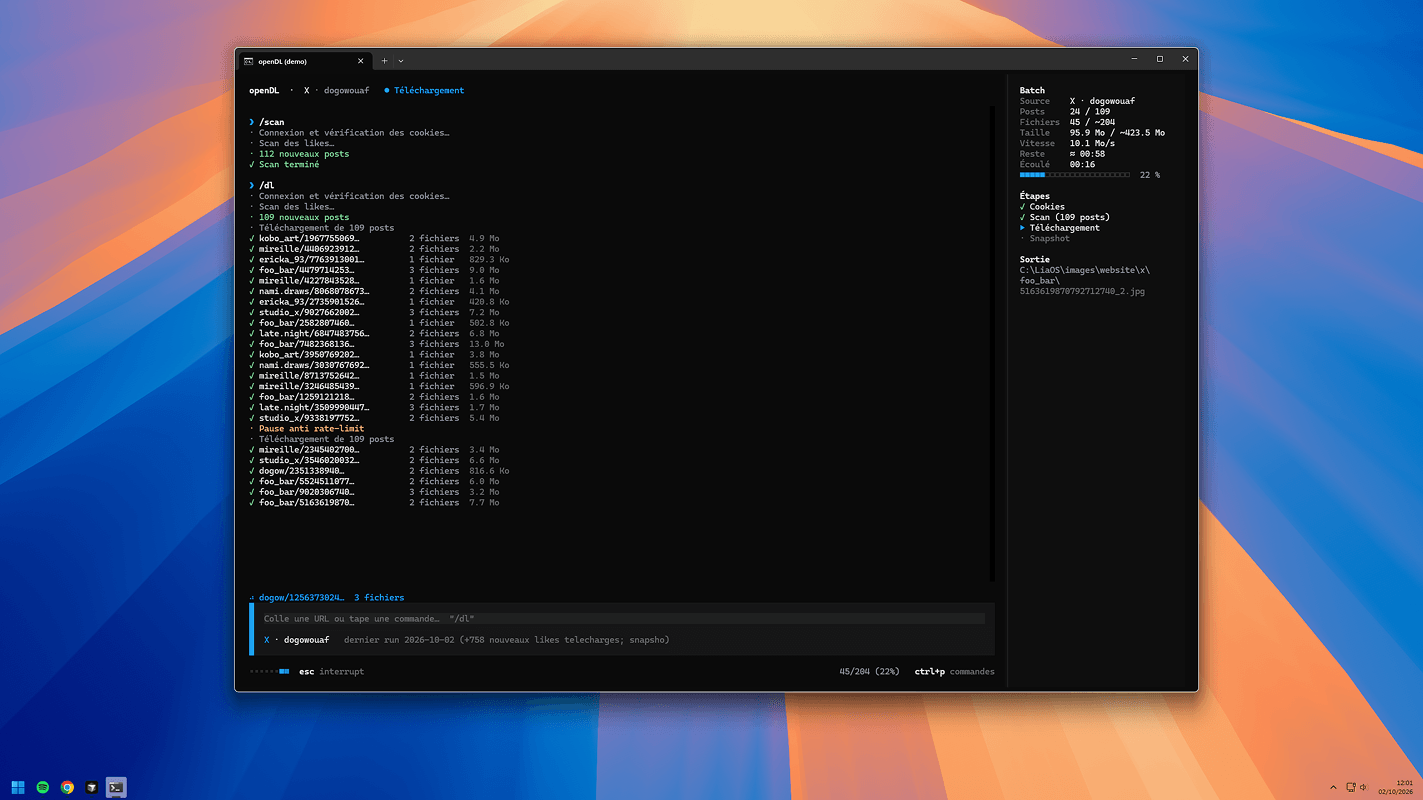Click the taskbar clock showing 12:01
Screen dimensions: 1423x800
(x=1397, y=787)
